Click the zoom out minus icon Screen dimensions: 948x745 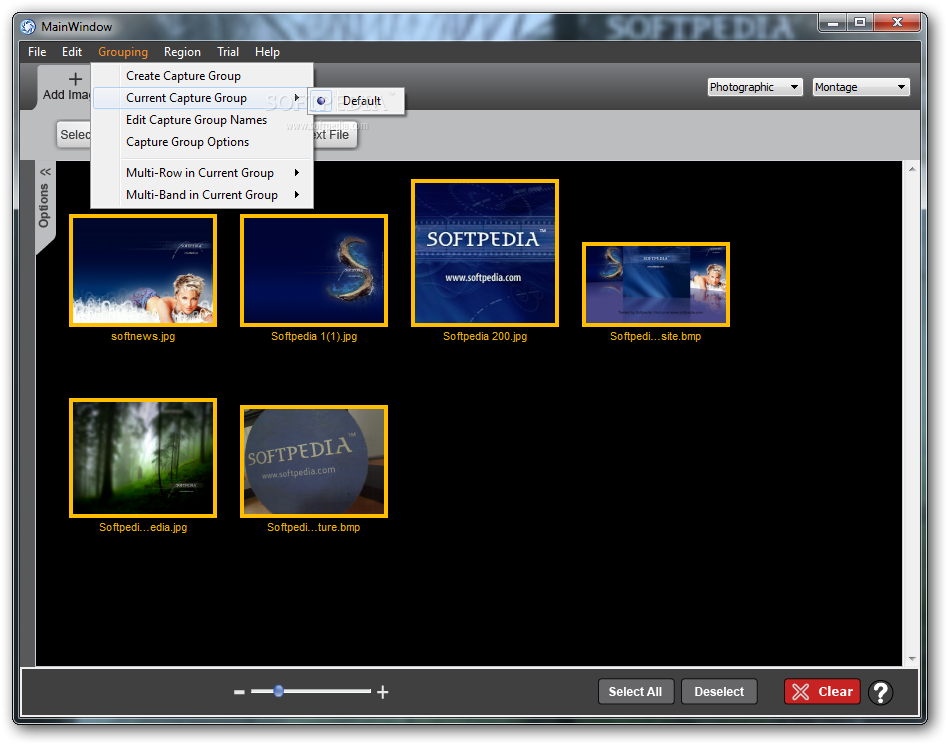(x=239, y=692)
